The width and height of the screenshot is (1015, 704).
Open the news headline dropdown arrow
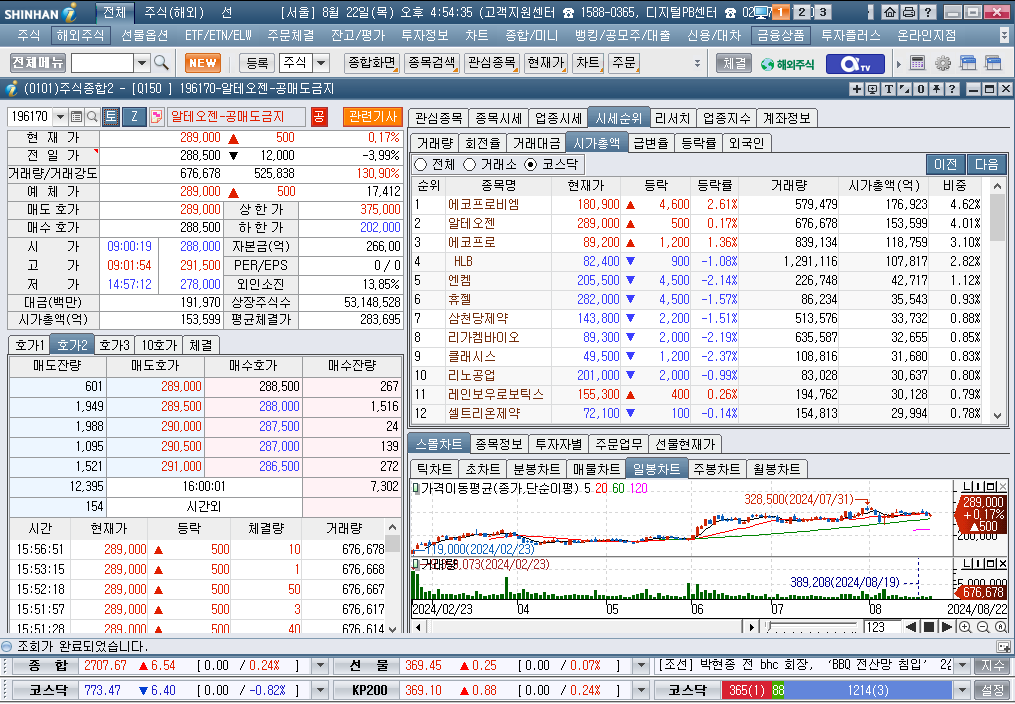[962, 665]
